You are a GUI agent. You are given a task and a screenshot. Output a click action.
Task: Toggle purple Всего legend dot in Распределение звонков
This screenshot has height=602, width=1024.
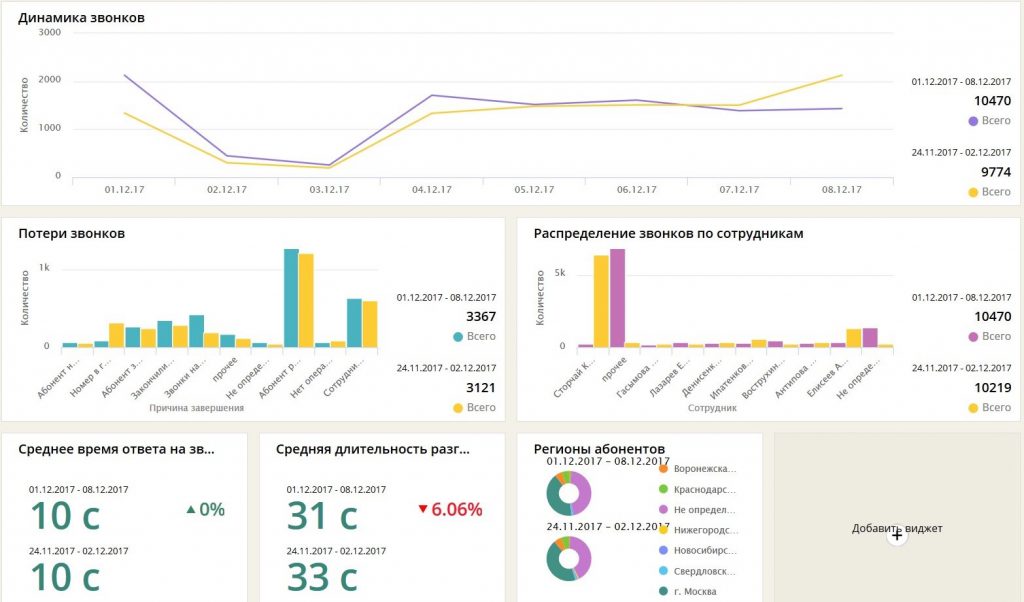[972, 337]
